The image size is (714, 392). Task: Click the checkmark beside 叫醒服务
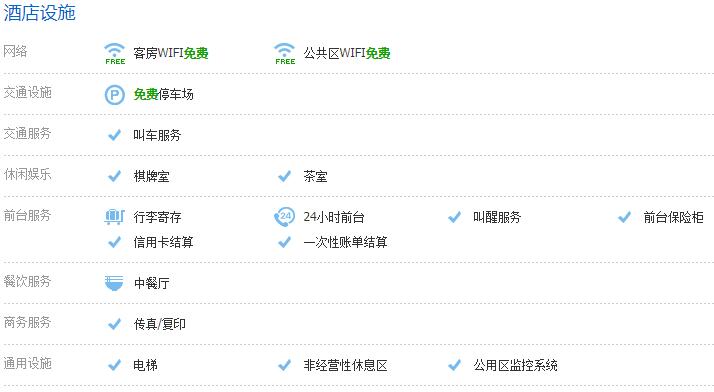click(454, 217)
